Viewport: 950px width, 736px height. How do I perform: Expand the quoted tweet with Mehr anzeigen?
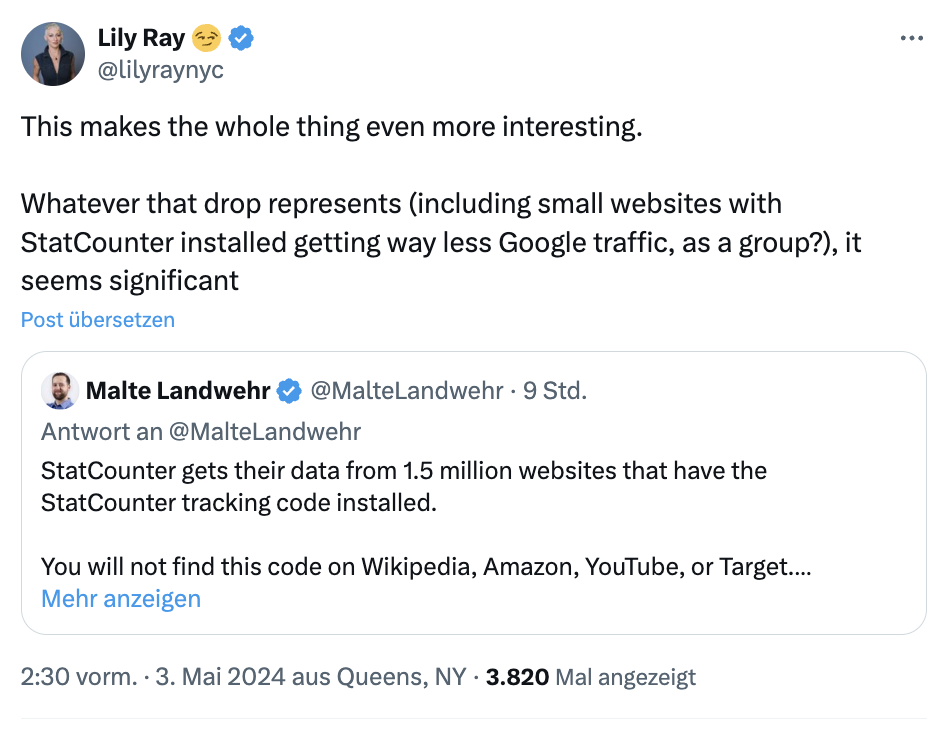121,598
